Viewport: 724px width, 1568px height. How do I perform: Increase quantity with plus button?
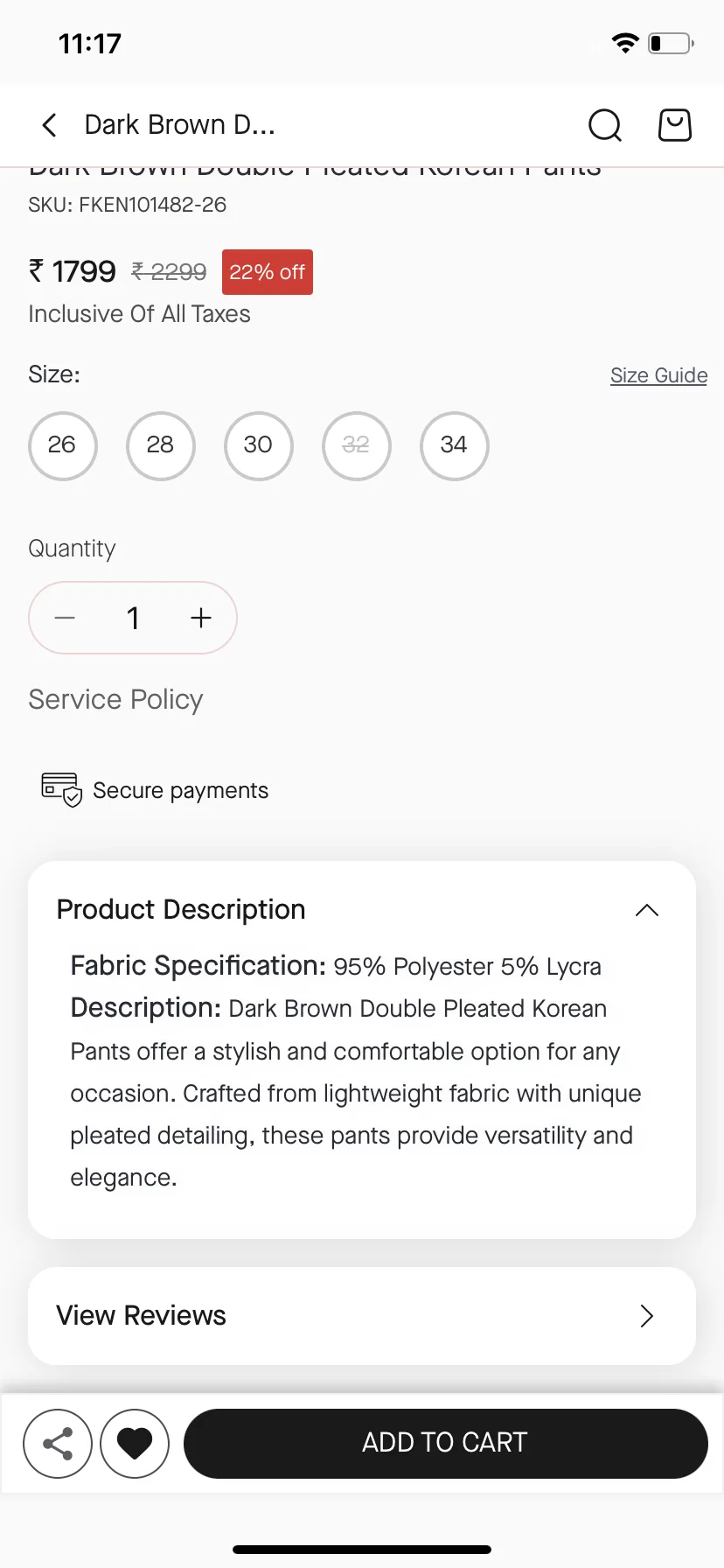coord(201,618)
